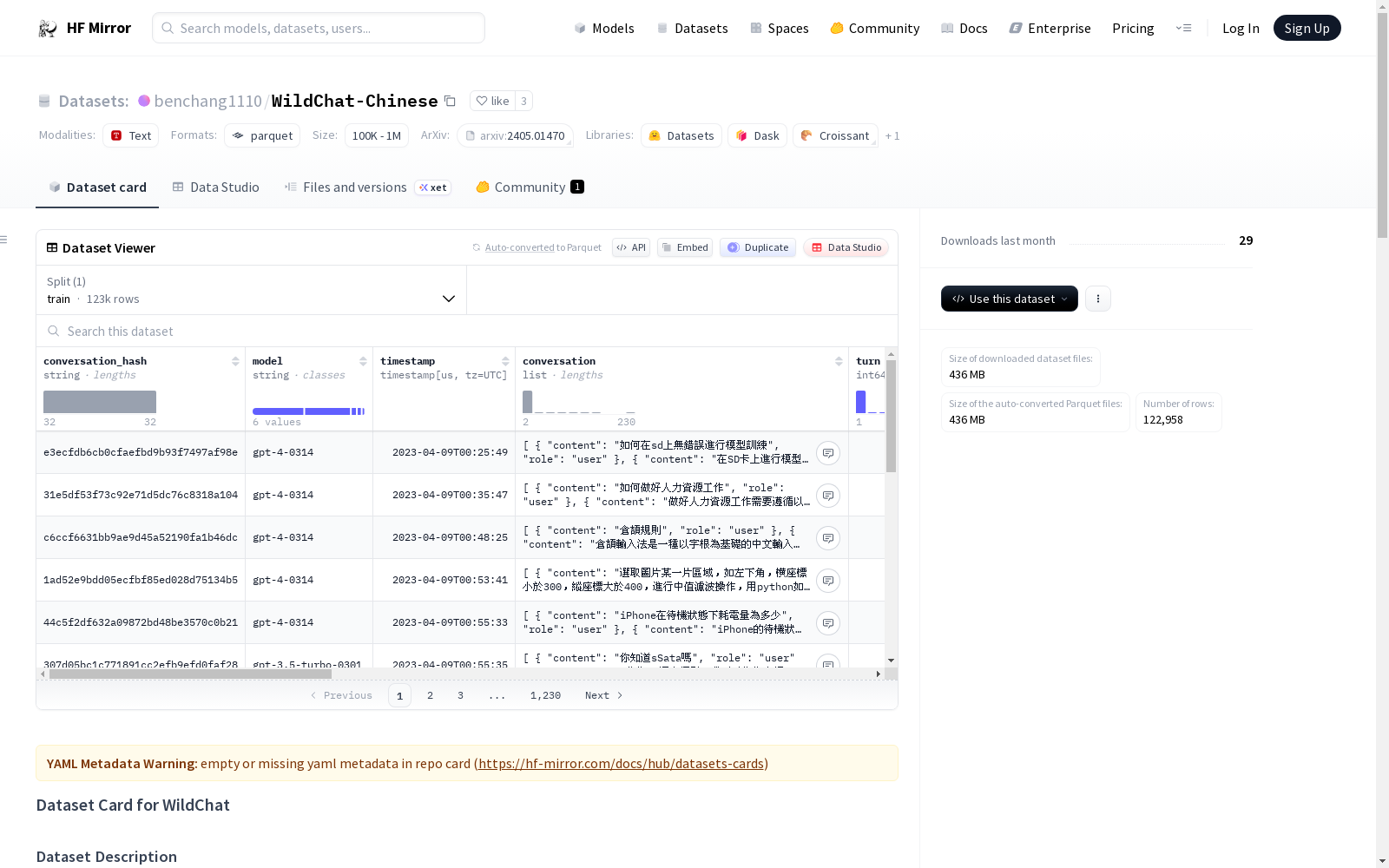Go to the Next page of rows
1389x868 pixels.
pyautogui.click(x=604, y=695)
